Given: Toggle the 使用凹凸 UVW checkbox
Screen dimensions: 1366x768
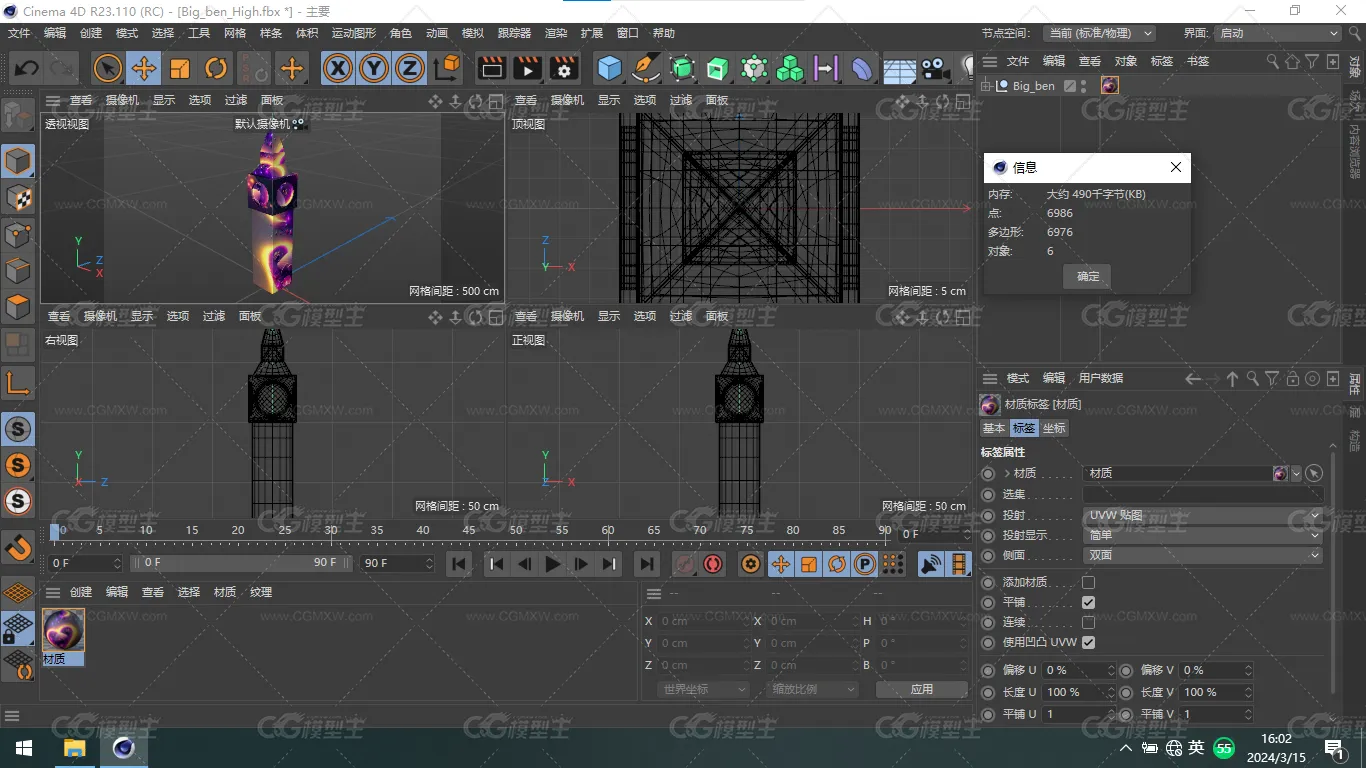Looking at the screenshot, I should click(x=1088, y=642).
